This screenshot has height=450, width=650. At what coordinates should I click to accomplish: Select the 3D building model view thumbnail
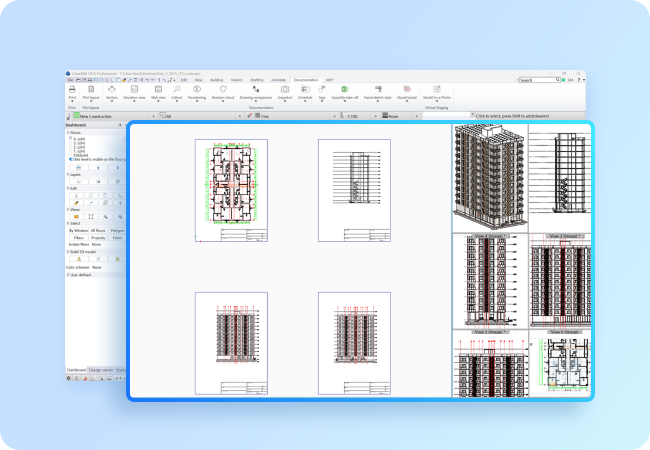(x=490, y=178)
